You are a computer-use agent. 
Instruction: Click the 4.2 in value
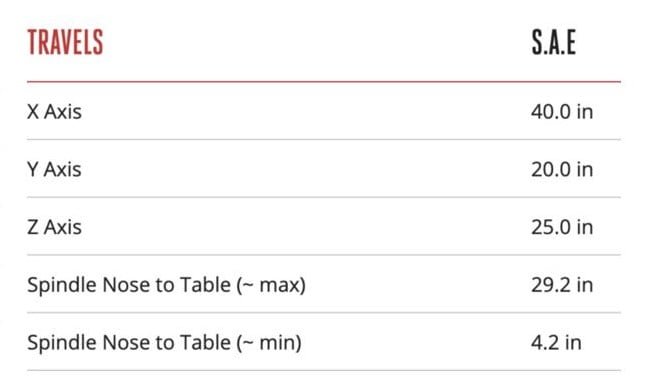click(556, 343)
